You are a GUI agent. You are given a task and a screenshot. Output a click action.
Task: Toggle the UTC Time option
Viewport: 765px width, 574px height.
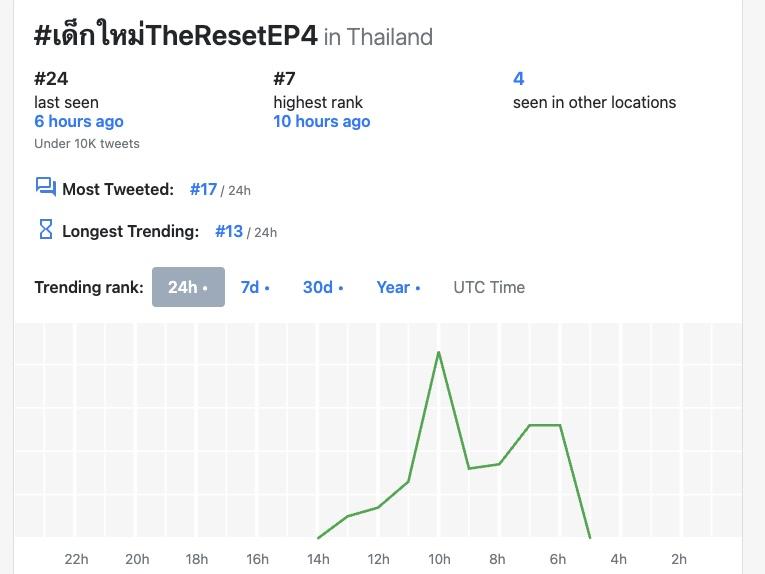tap(489, 287)
